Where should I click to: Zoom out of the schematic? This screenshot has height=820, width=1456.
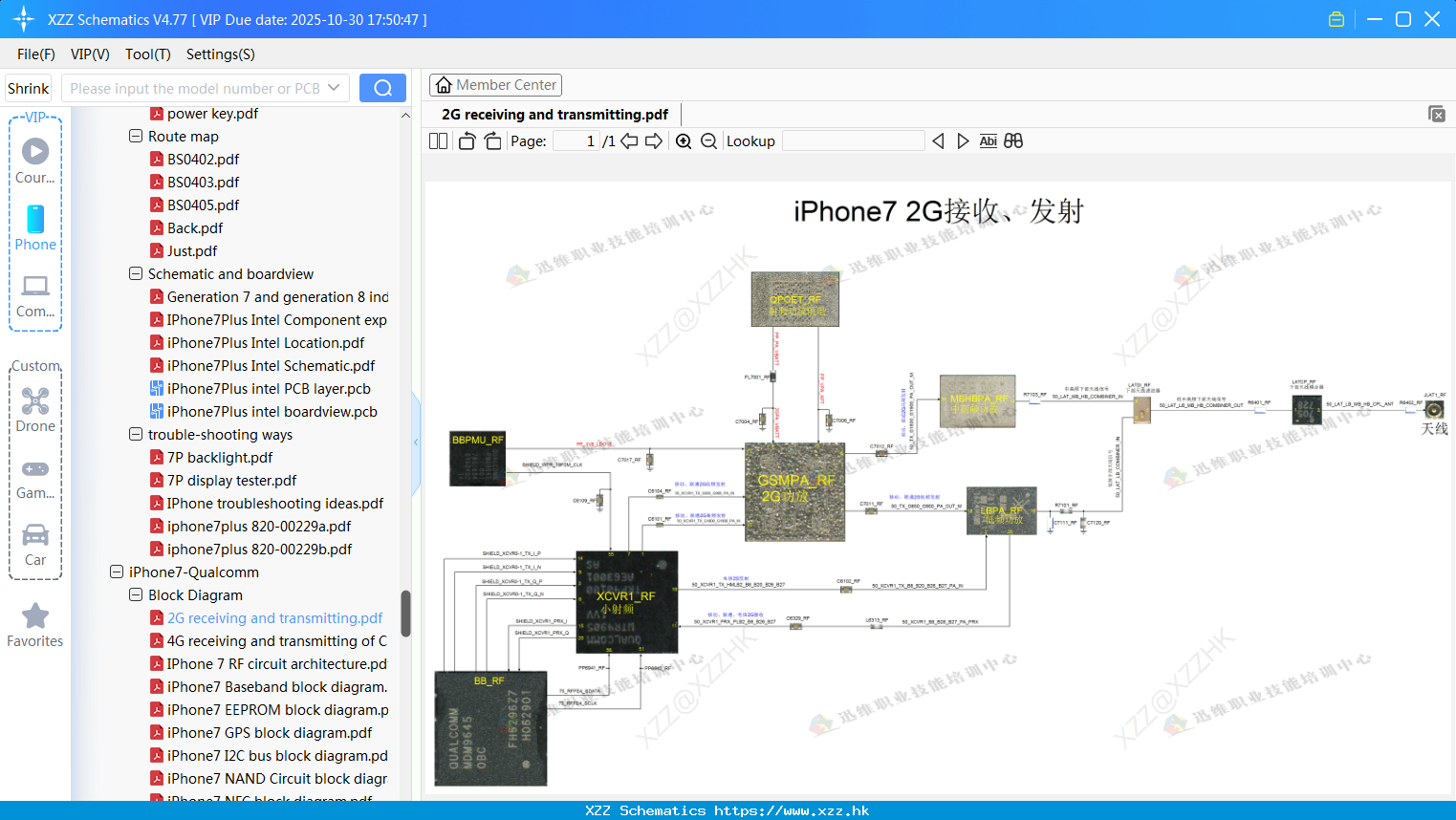tap(708, 140)
